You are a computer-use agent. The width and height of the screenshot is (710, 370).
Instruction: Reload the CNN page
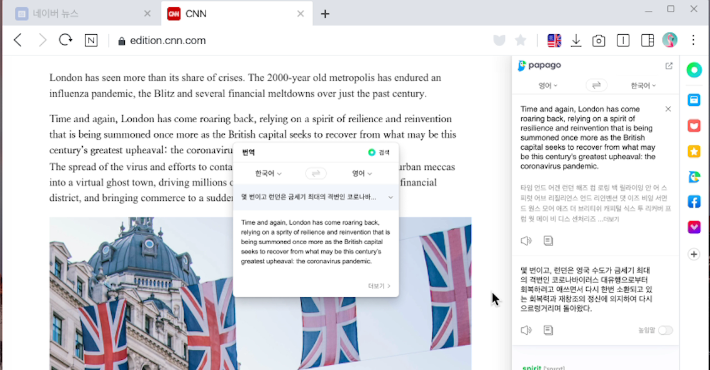tap(66, 40)
